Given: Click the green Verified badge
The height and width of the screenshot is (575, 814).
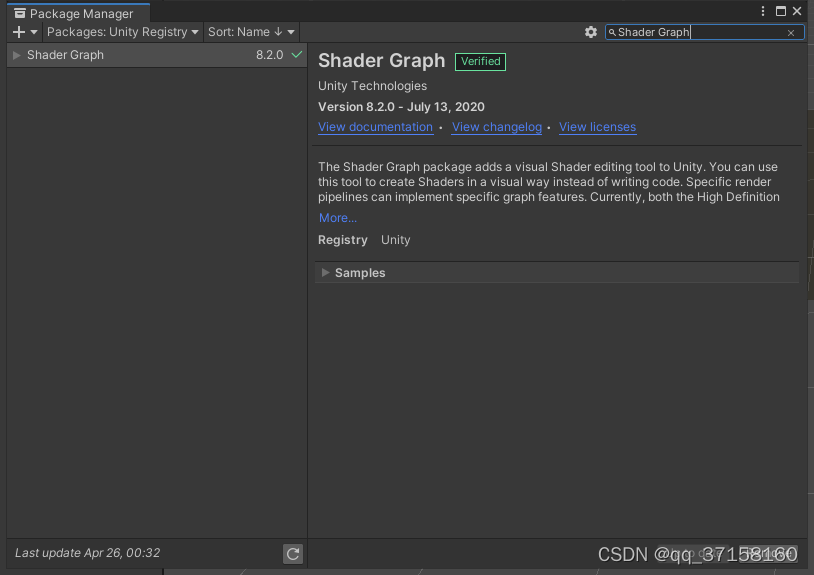Looking at the screenshot, I should [x=480, y=62].
